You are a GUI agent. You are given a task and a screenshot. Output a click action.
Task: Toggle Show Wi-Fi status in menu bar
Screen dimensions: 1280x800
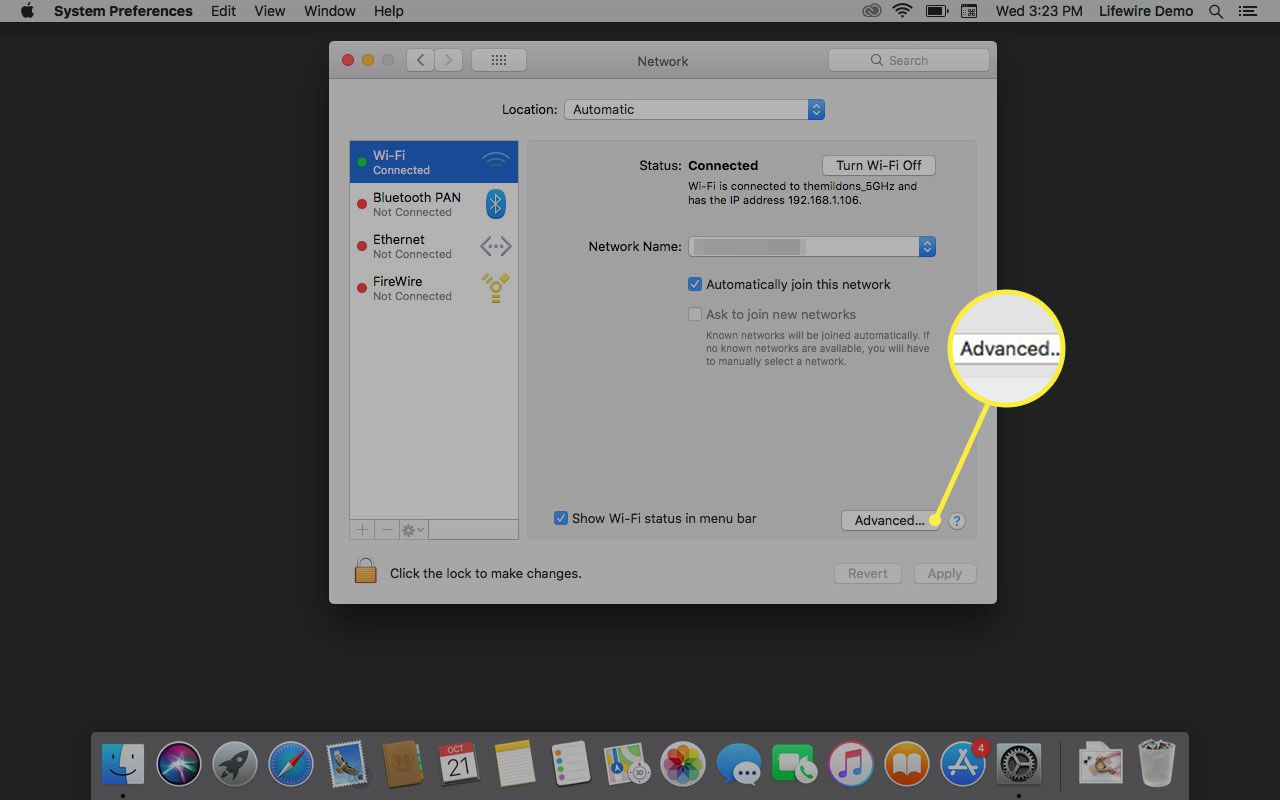click(x=561, y=519)
